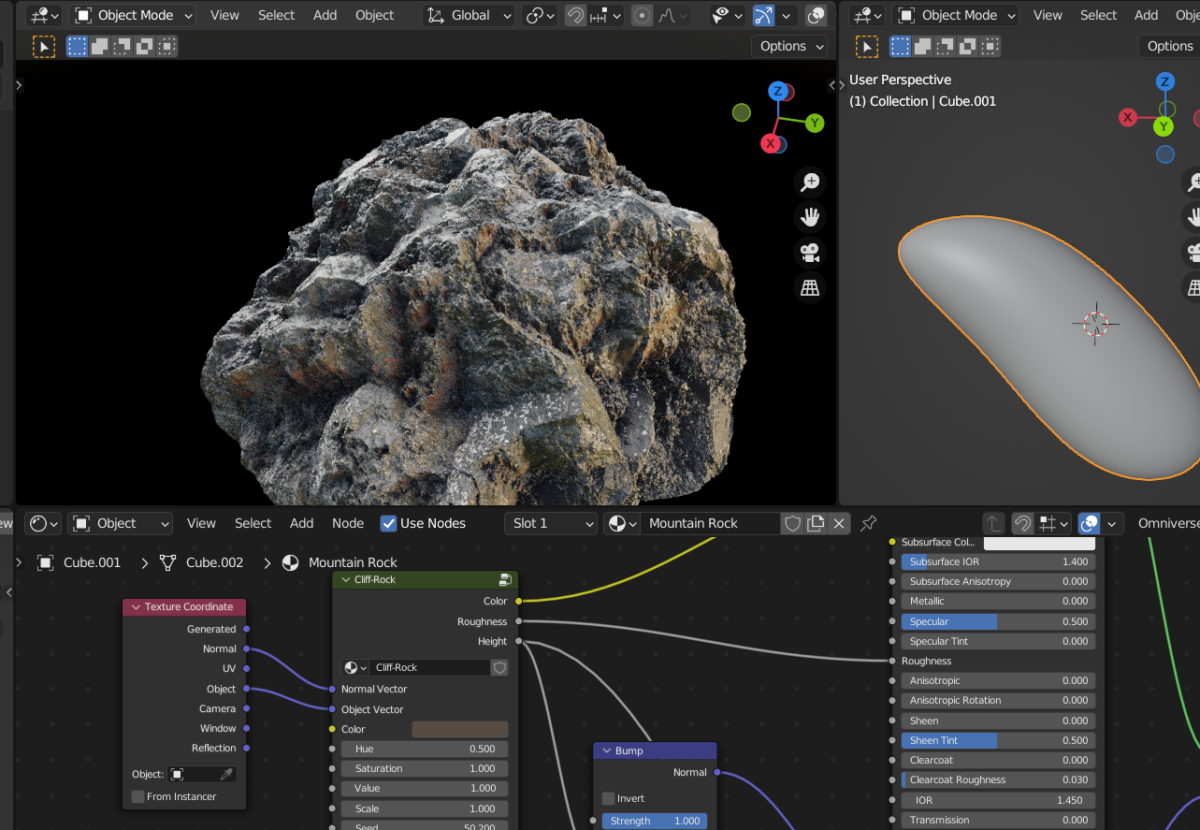Toggle camera view icon in rock viewport
The height and width of the screenshot is (830, 1200).
(810, 252)
